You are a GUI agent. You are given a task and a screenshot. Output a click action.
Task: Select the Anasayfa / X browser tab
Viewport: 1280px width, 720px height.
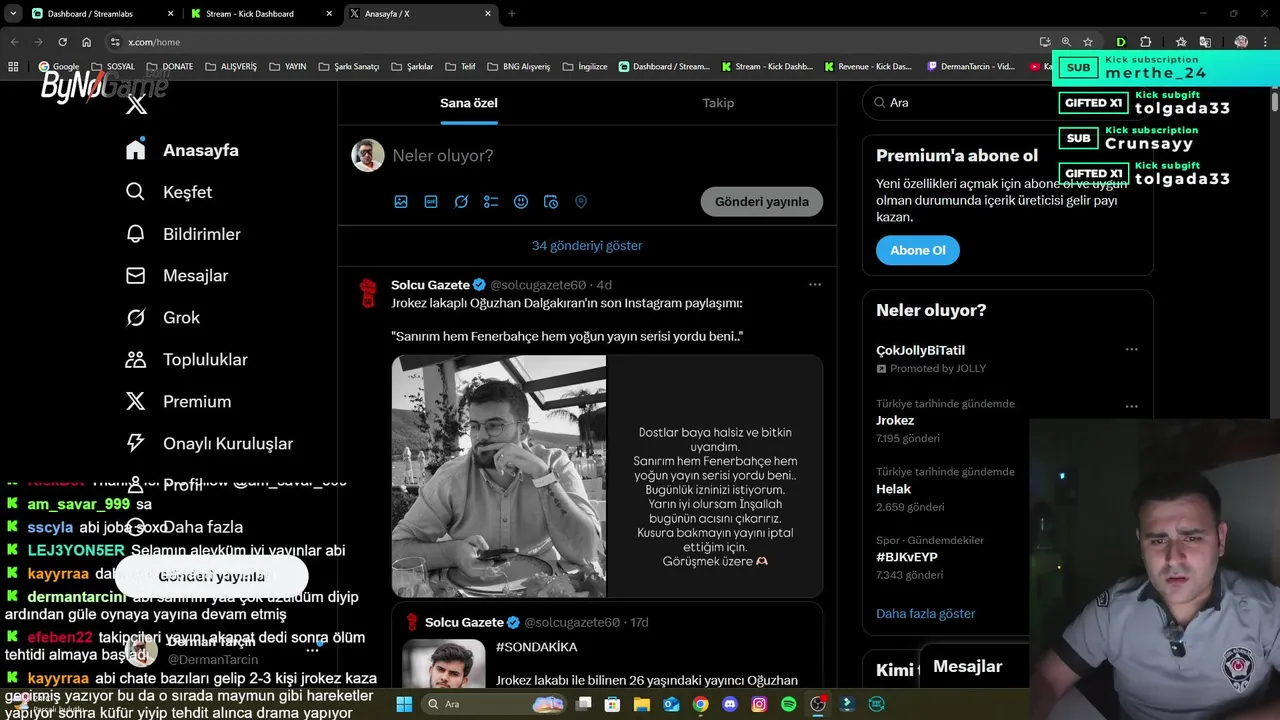pyautogui.click(x=420, y=14)
